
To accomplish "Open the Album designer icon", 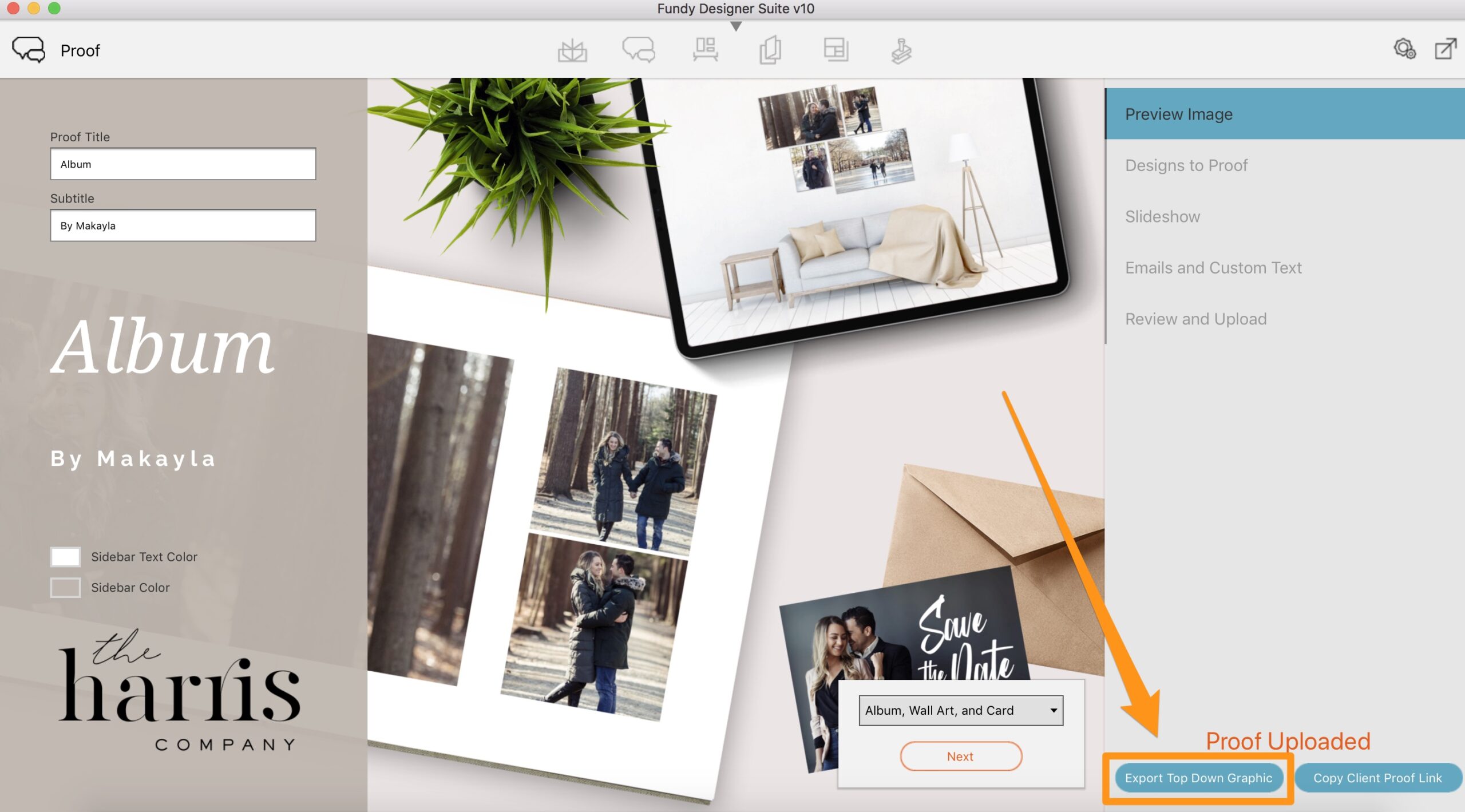I will (x=770, y=50).
